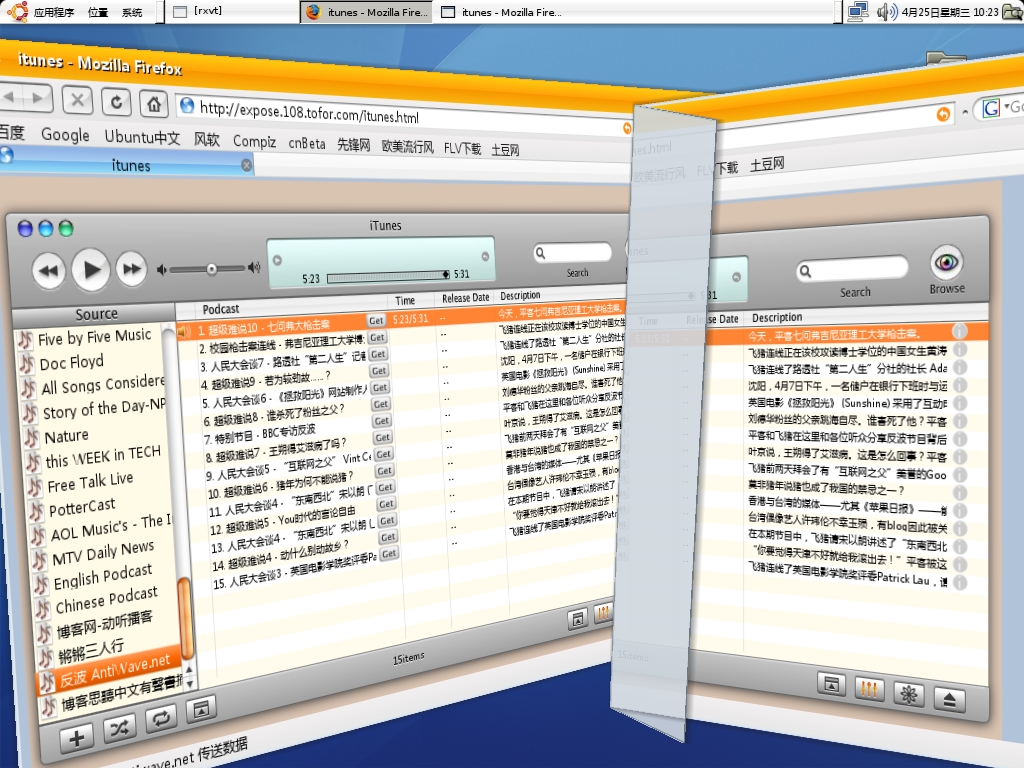This screenshot has width=1024, height=768.
Task: Open the 先锋网 bookmark
Action: coord(353,145)
